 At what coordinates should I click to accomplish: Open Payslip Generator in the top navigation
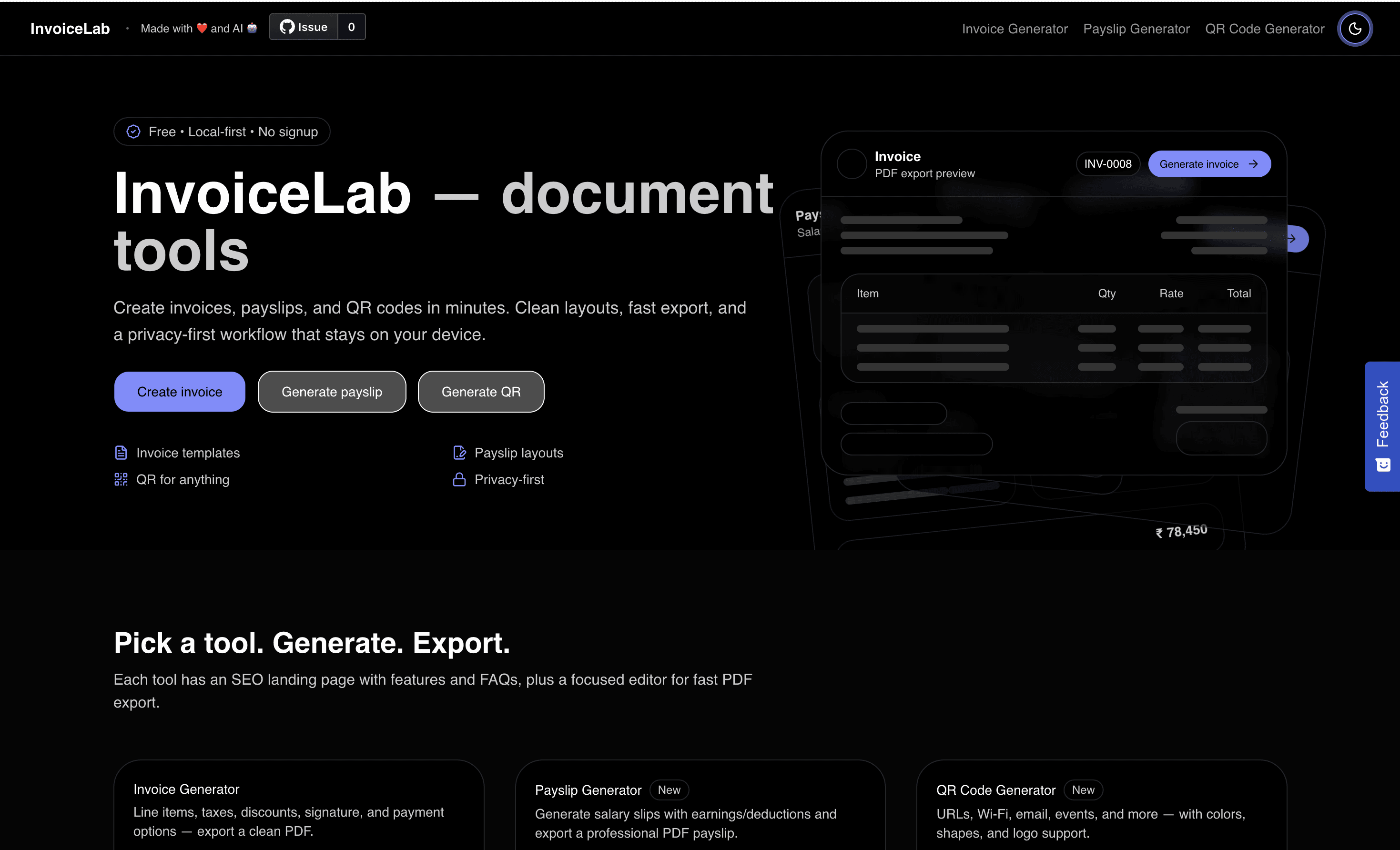coord(1136,29)
